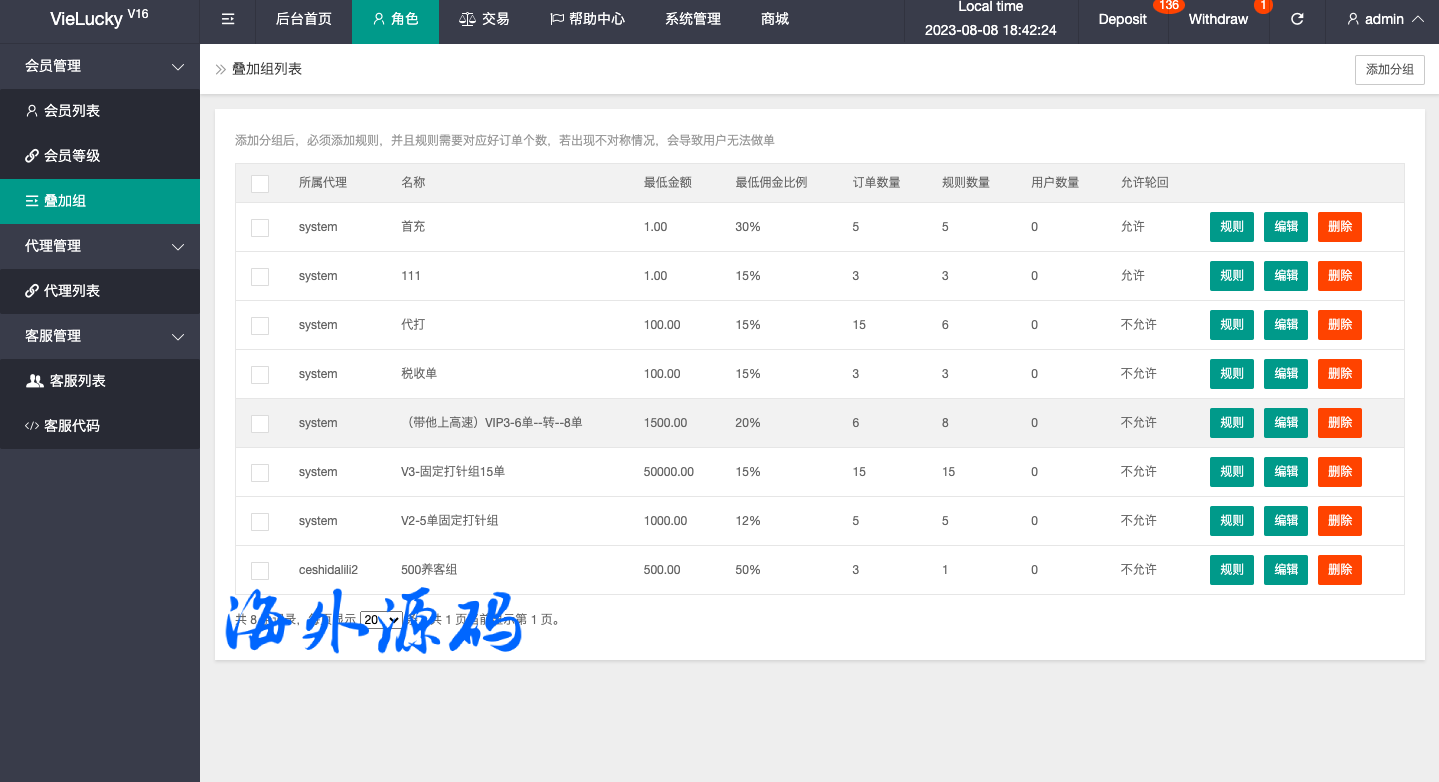Open the admin user dropdown menu

pyautogui.click(x=1384, y=19)
